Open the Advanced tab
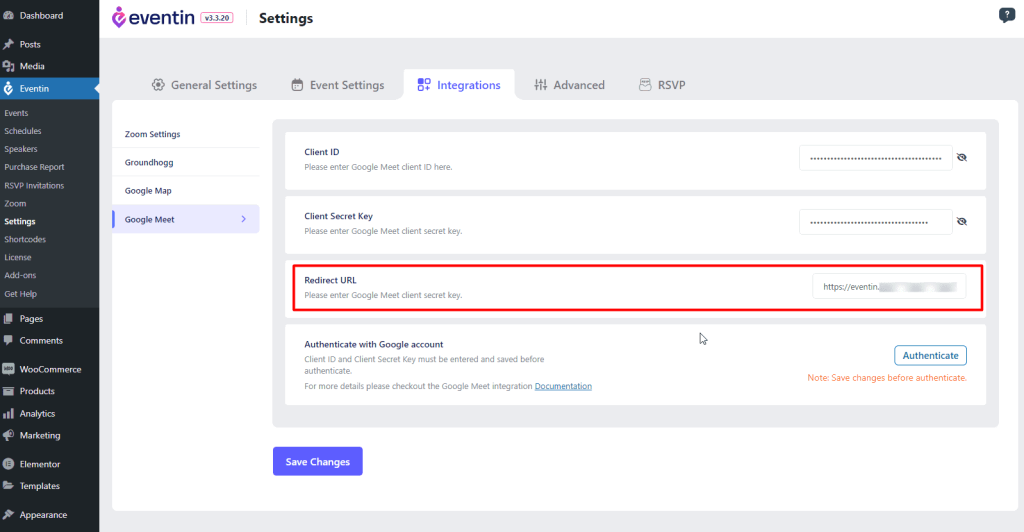 tap(569, 85)
